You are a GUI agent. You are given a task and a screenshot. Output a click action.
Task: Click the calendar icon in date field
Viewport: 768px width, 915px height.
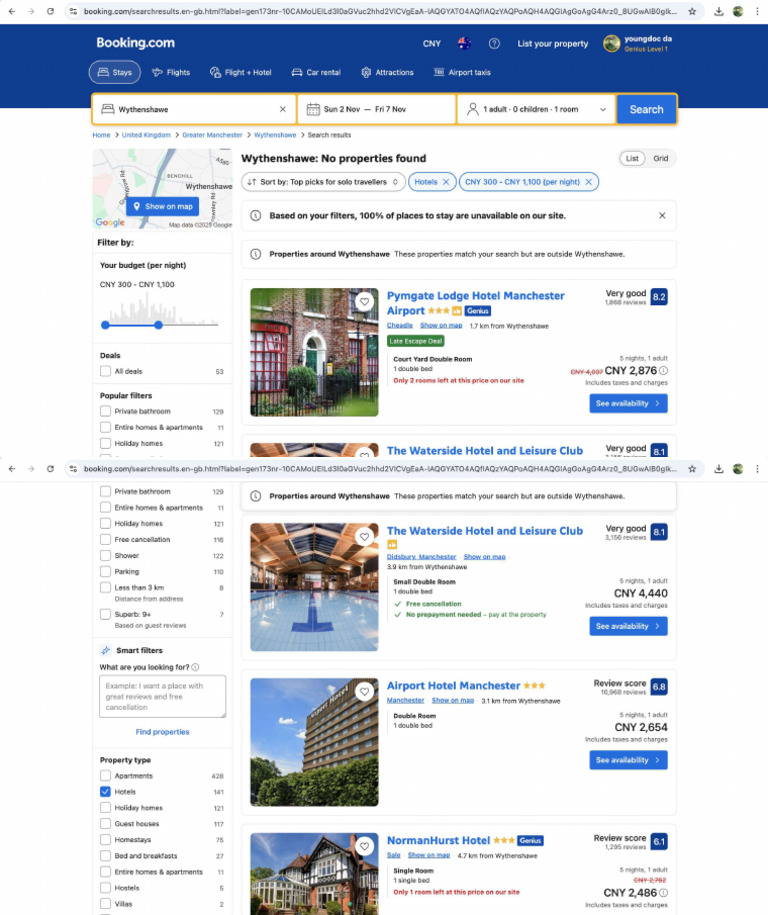click(313, 109)
